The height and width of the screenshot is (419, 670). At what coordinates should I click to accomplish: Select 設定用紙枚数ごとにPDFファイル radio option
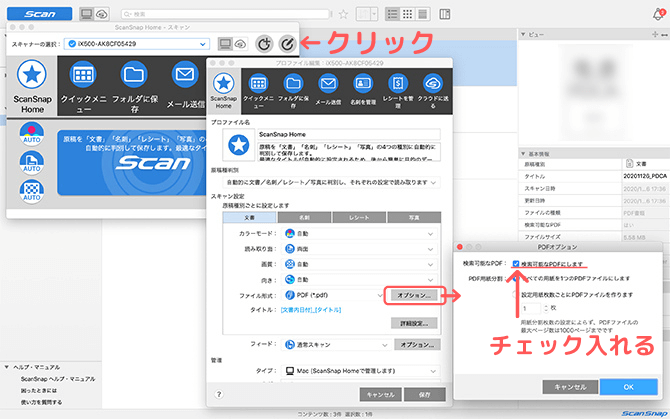pos(515,294)
